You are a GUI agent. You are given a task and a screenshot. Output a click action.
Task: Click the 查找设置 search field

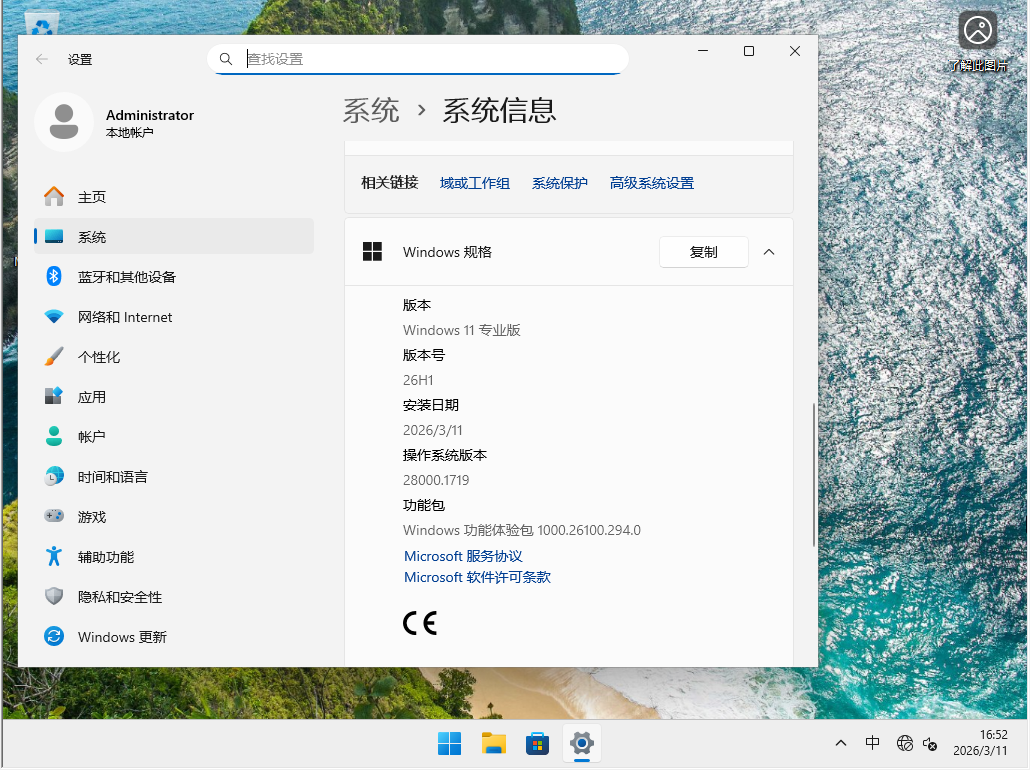(417, 59)
